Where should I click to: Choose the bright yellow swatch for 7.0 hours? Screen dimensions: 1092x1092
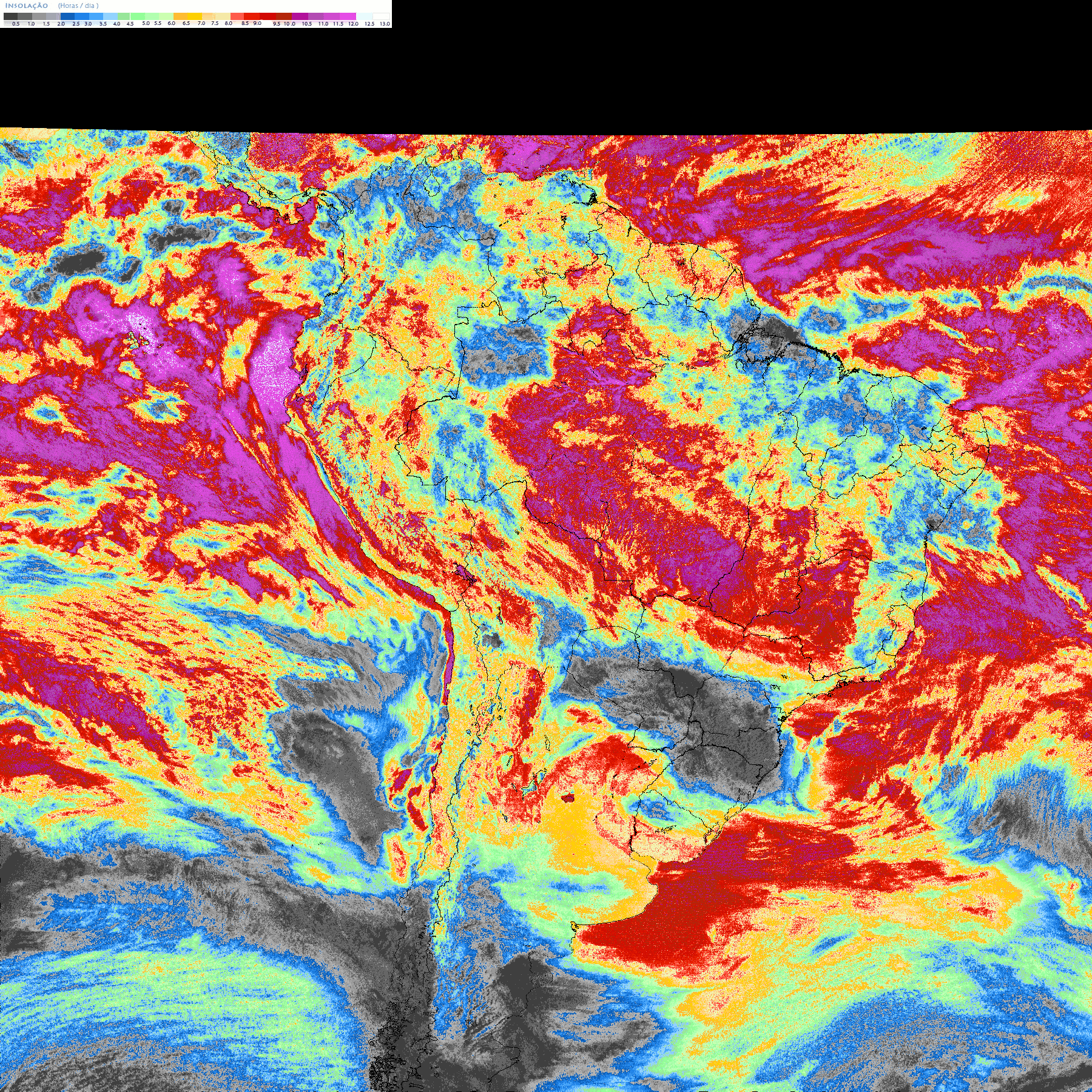(195, 16)
